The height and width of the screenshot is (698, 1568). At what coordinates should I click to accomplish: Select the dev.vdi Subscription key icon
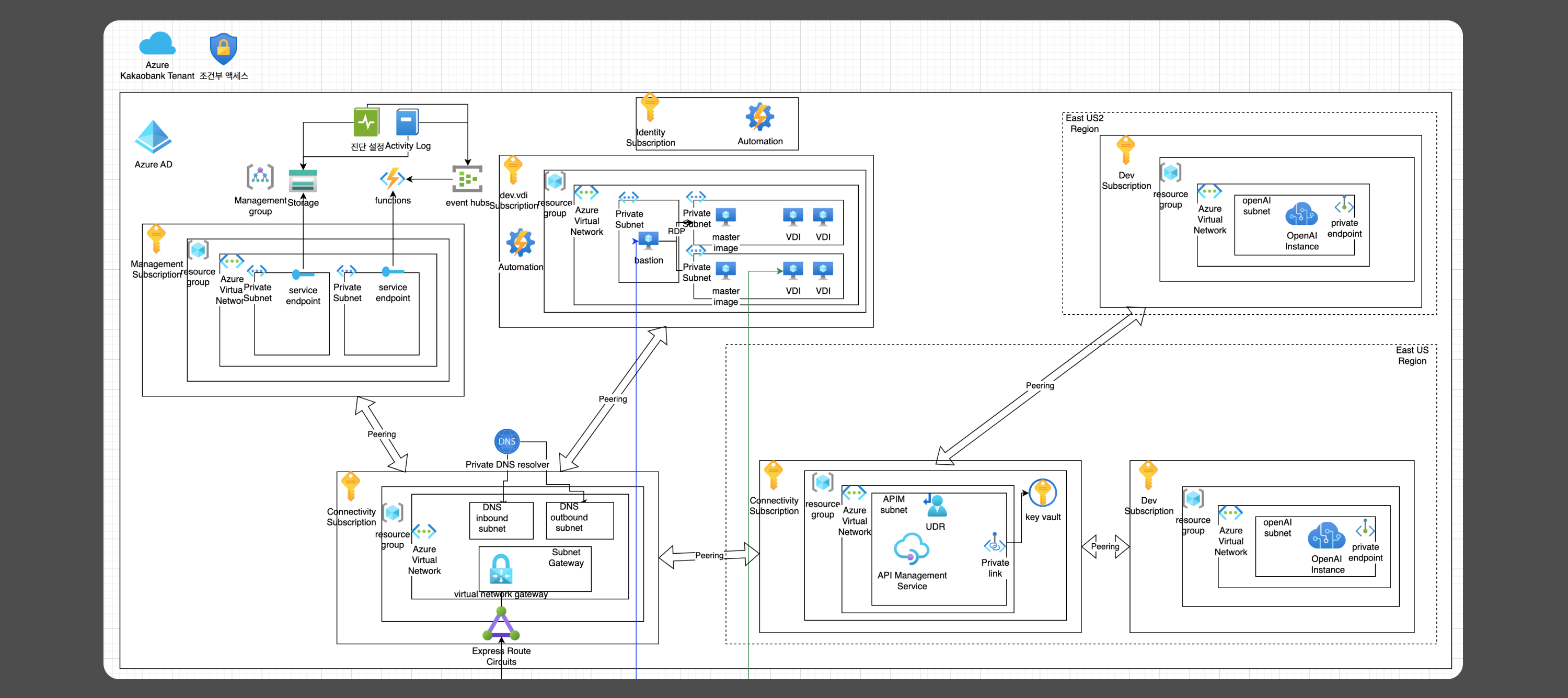tap(513, 170)
